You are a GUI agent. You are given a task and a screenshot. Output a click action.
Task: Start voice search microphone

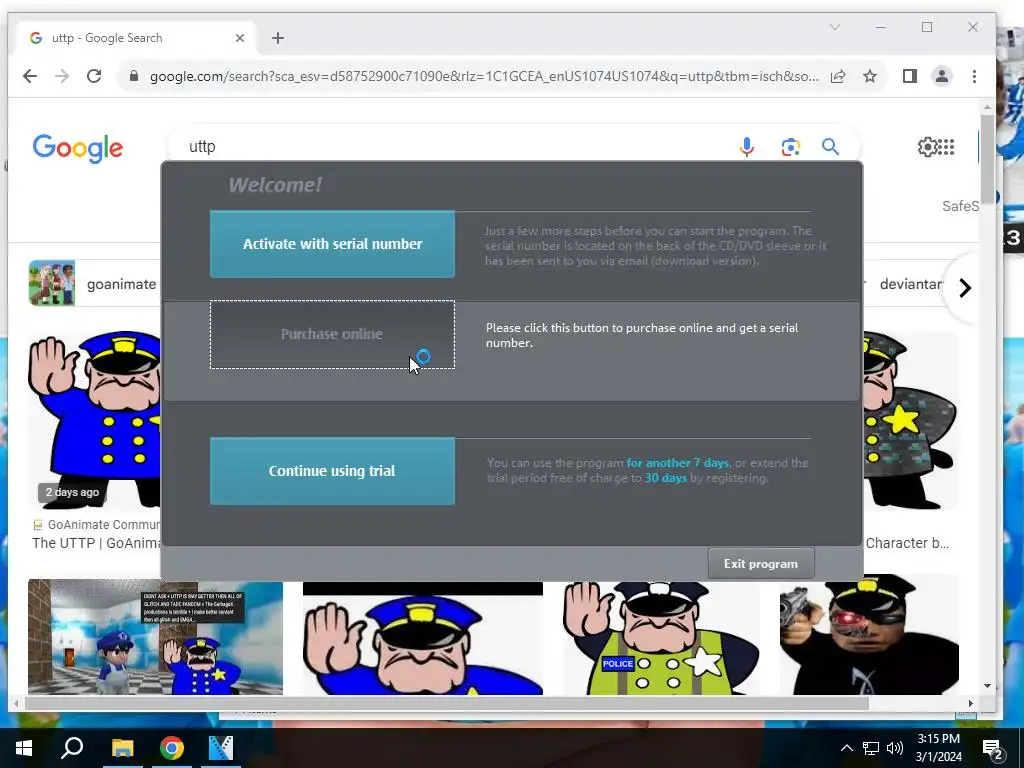click(747, 147)
